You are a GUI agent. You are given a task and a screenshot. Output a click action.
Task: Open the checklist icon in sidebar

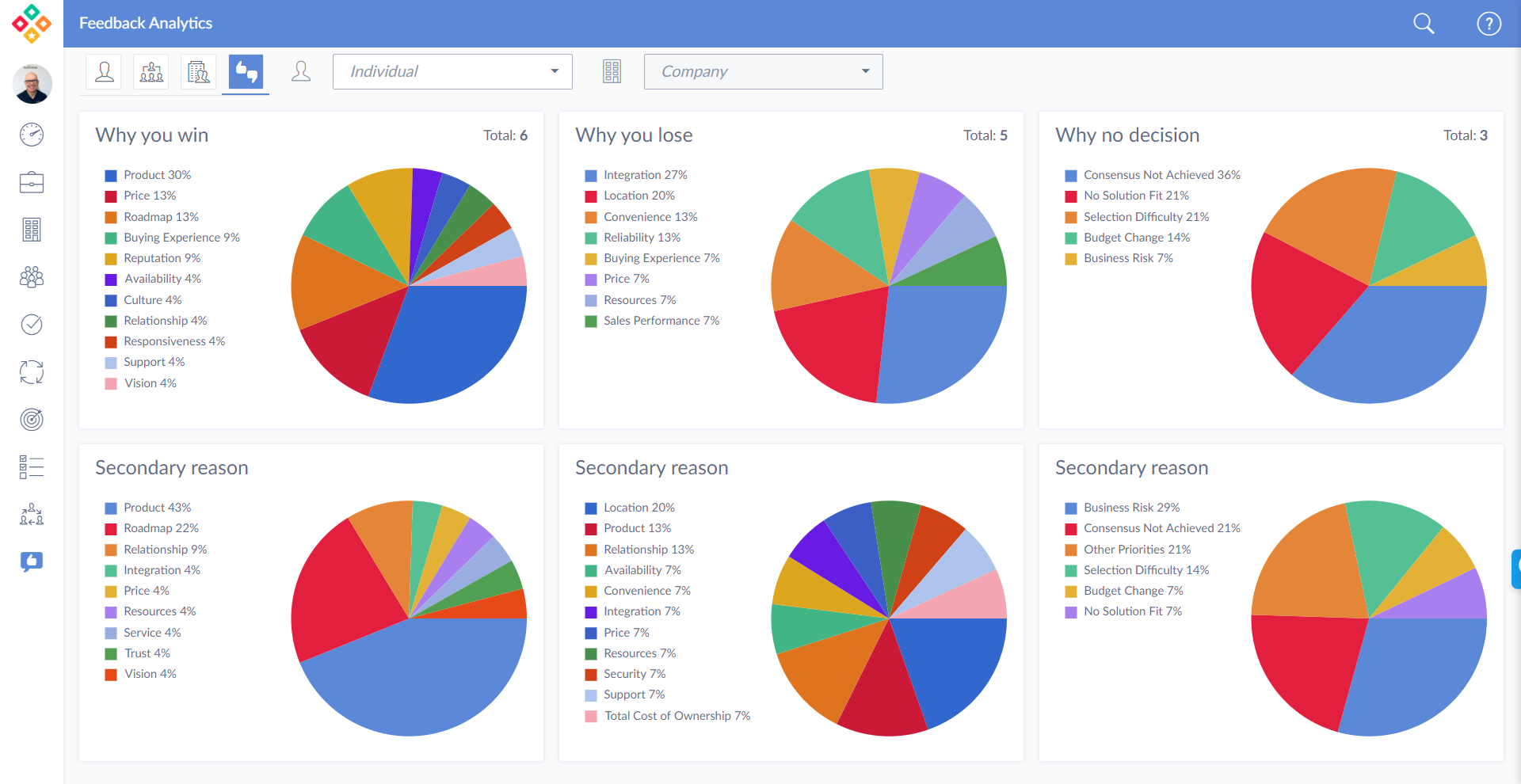click(32, 467)
